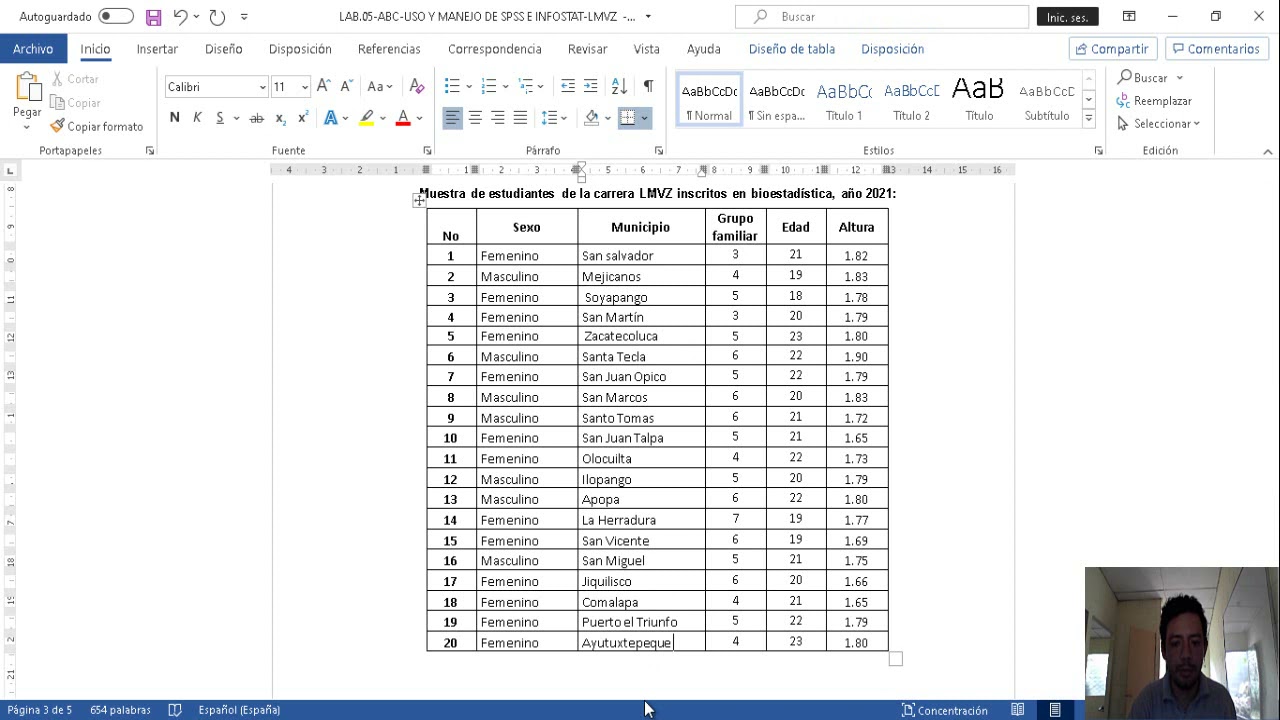Toggle italic formatting K button

[x=197, y=118]
